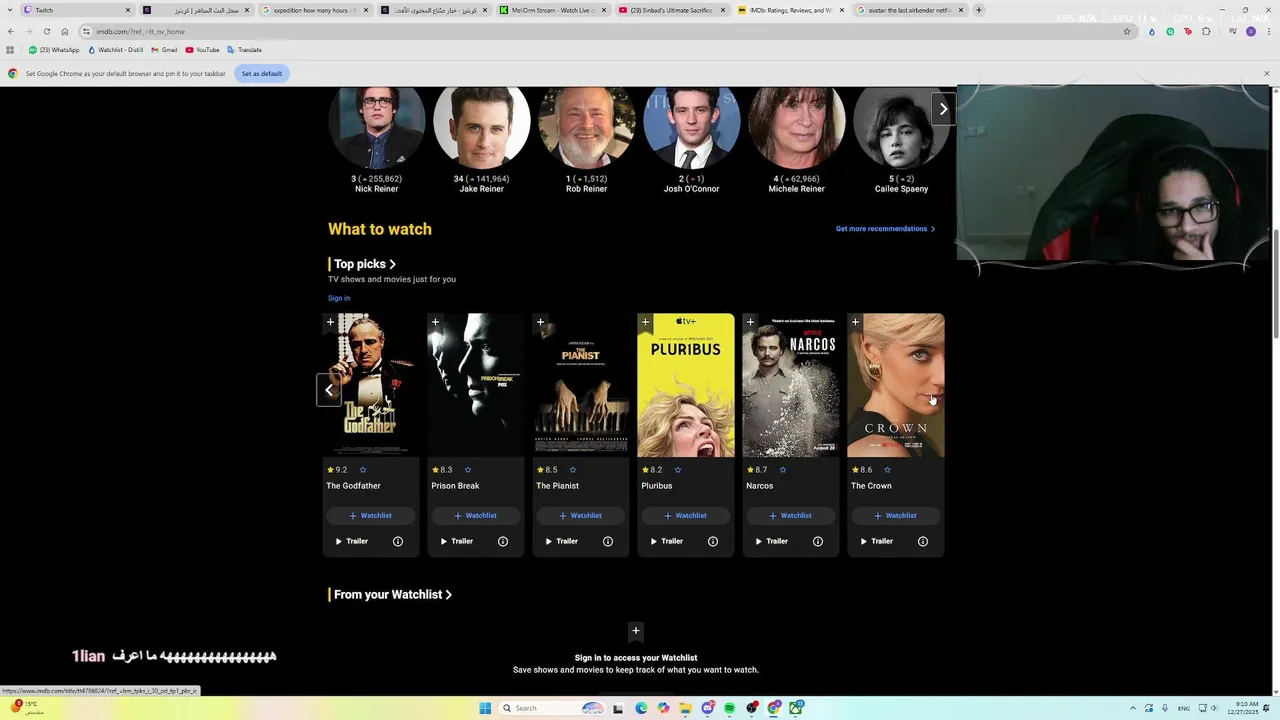Open Translate bookmark
Viewport: 1280px width, 720px height.
(x=244, y=50)
